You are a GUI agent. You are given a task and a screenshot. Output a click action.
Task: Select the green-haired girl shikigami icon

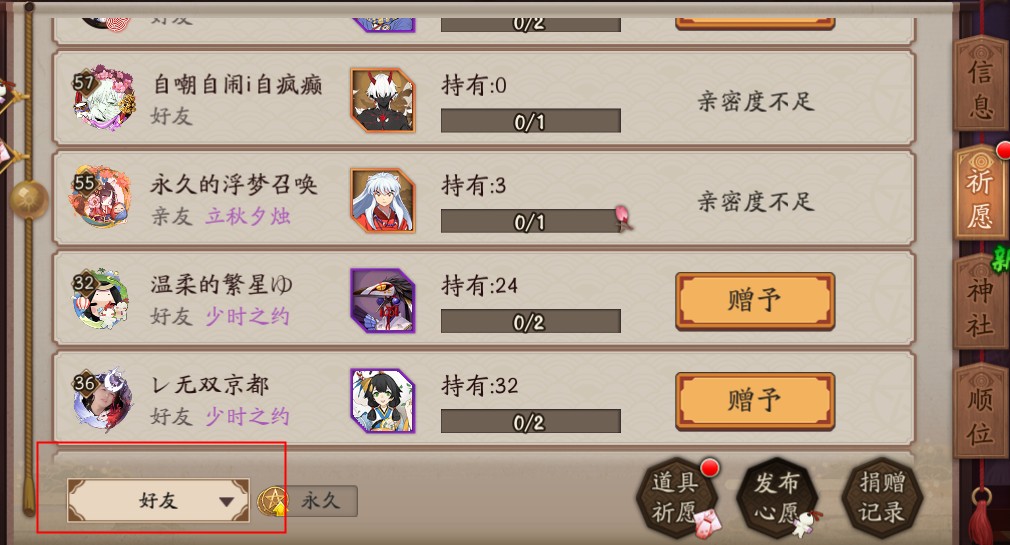click(x=383, y=401)
